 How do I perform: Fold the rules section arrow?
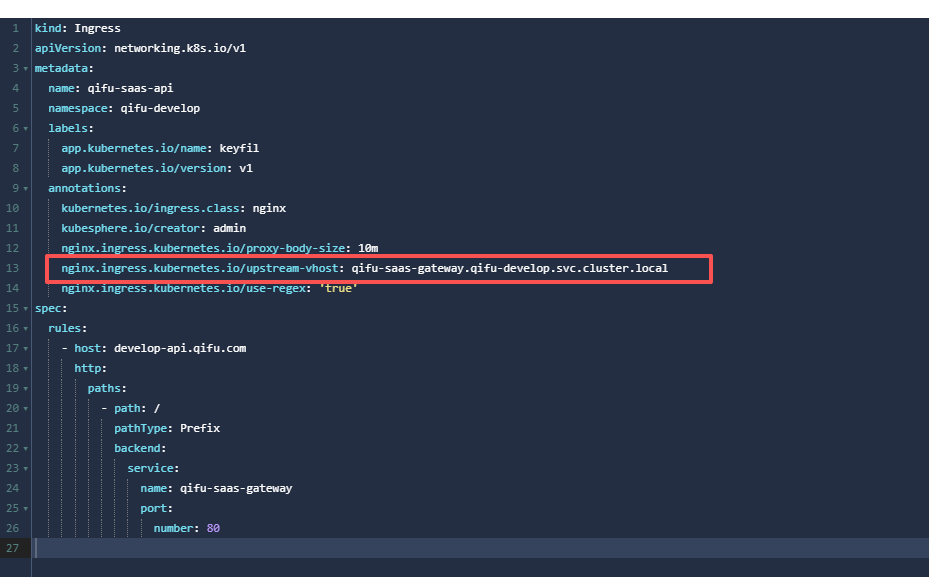pyautogui.click(x=25, y=328)
